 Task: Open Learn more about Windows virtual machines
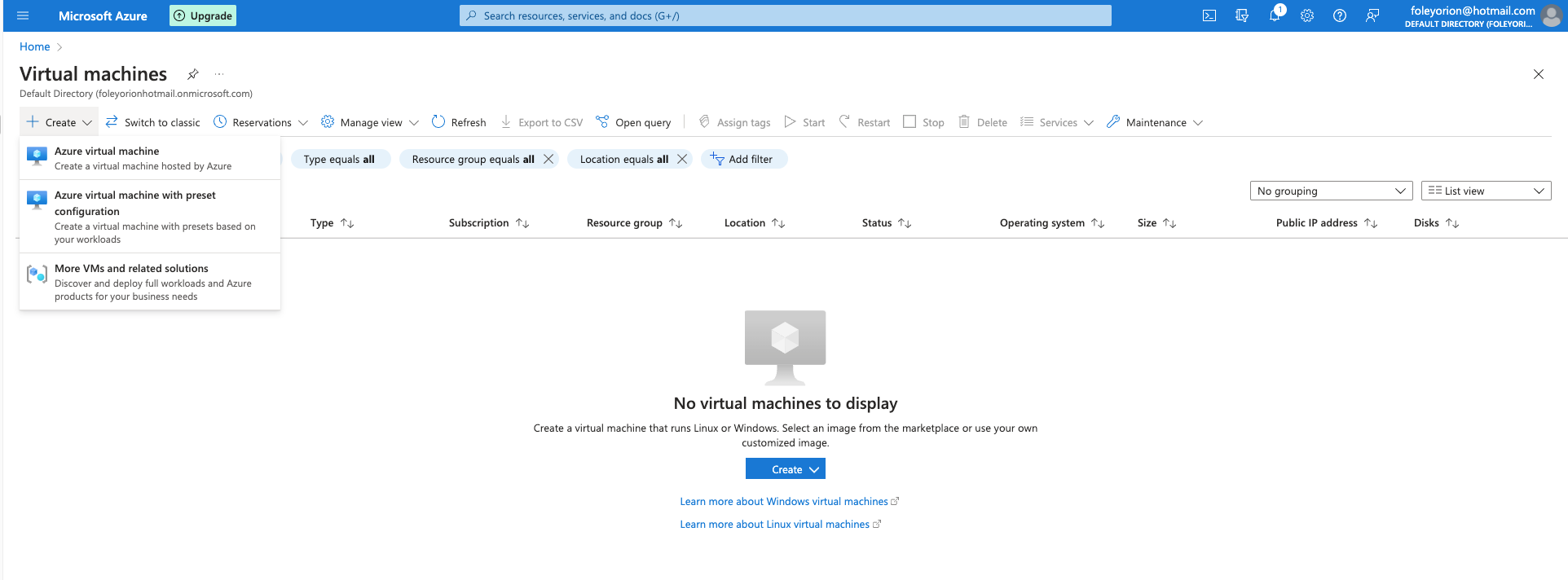[x=789, y=502]
